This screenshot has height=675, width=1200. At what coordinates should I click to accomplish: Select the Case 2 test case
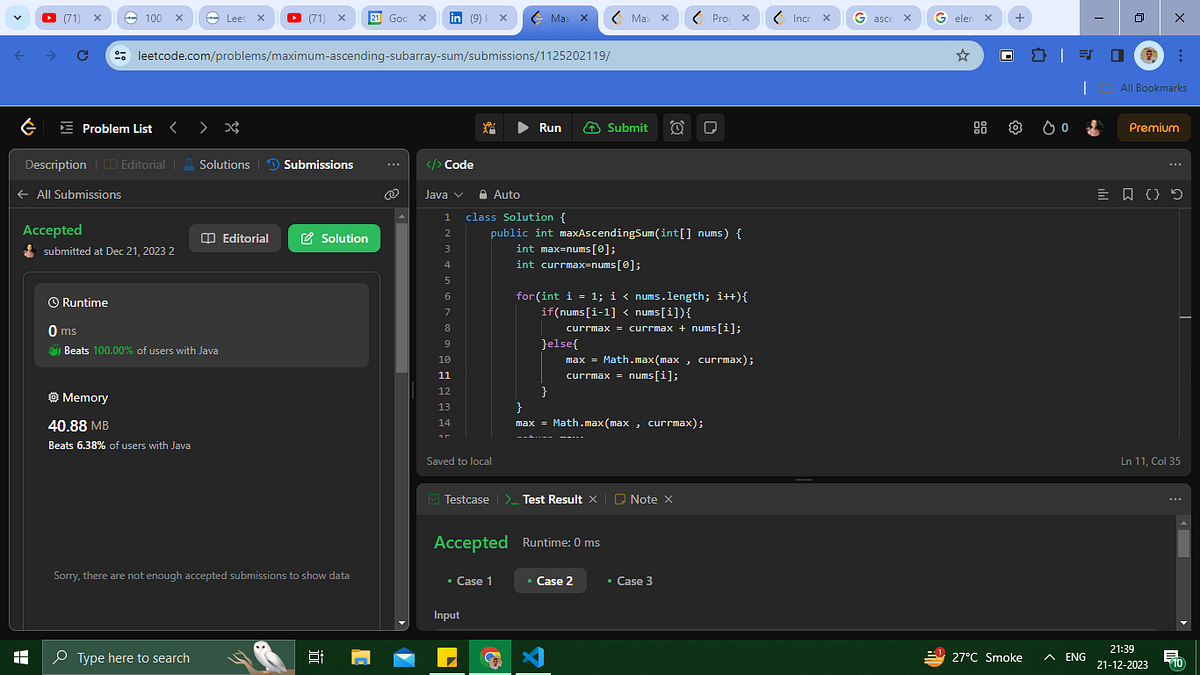click(550, 581)
